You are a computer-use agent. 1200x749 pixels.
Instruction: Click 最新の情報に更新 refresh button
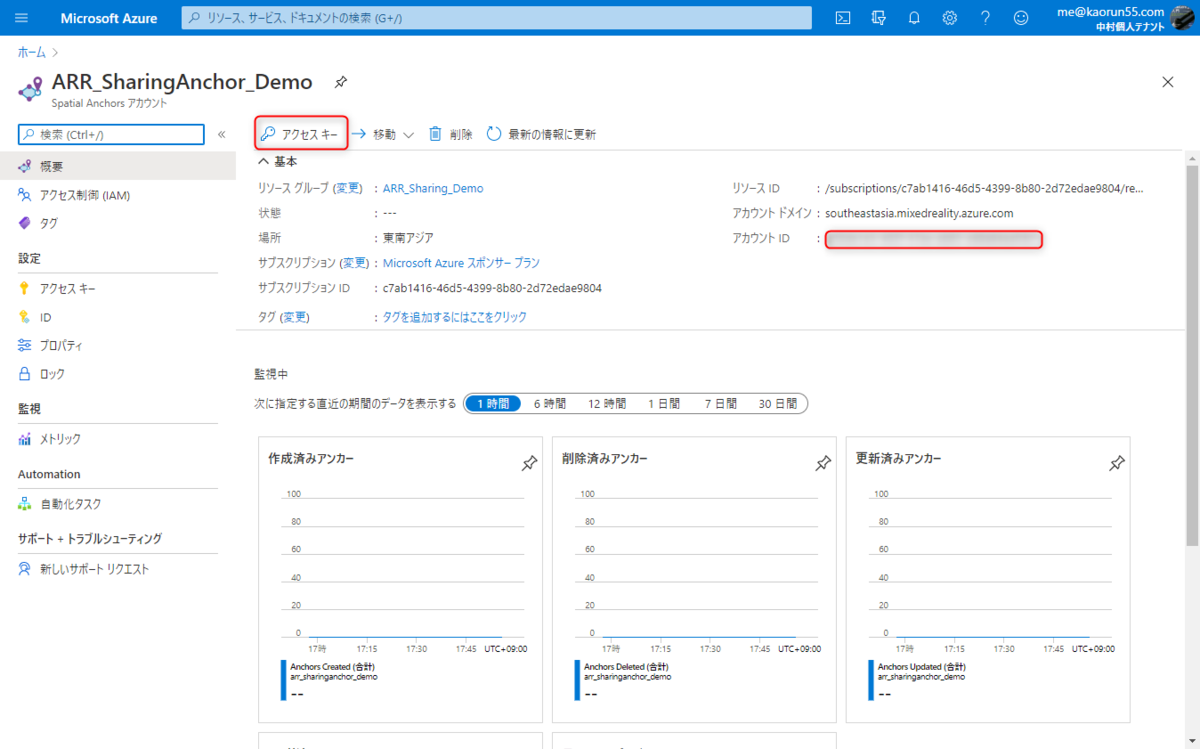coord(541,134)
